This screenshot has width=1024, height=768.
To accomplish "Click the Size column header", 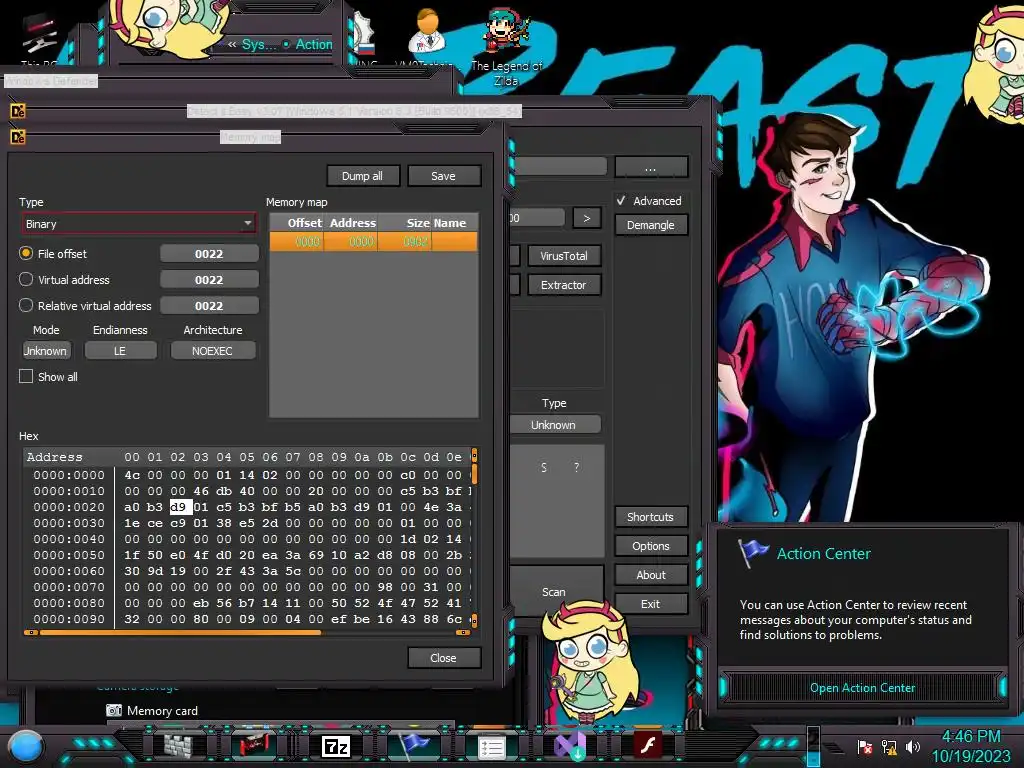I will click(405, 223).
